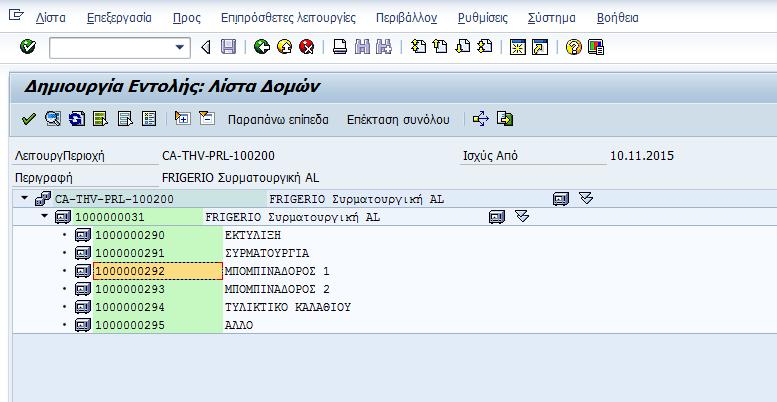
Task: Click the triangle icon at end of 1000000031 row
Action: tap(522, 217)
